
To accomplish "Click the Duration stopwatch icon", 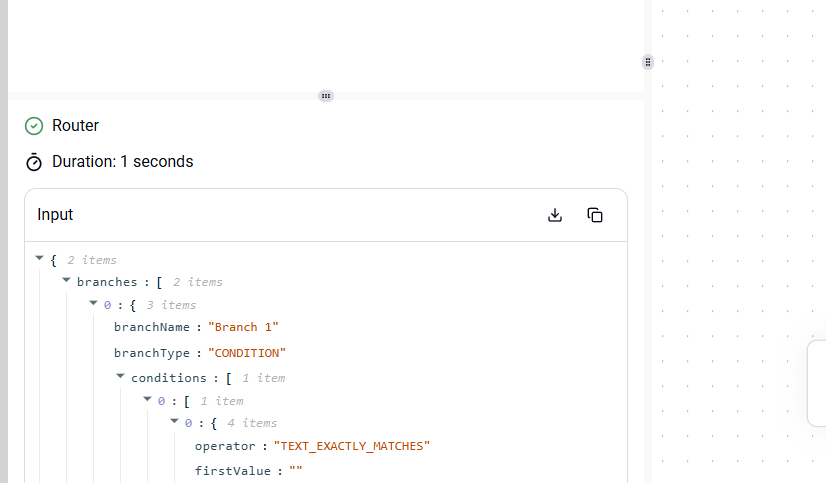I will click(34, 162).
